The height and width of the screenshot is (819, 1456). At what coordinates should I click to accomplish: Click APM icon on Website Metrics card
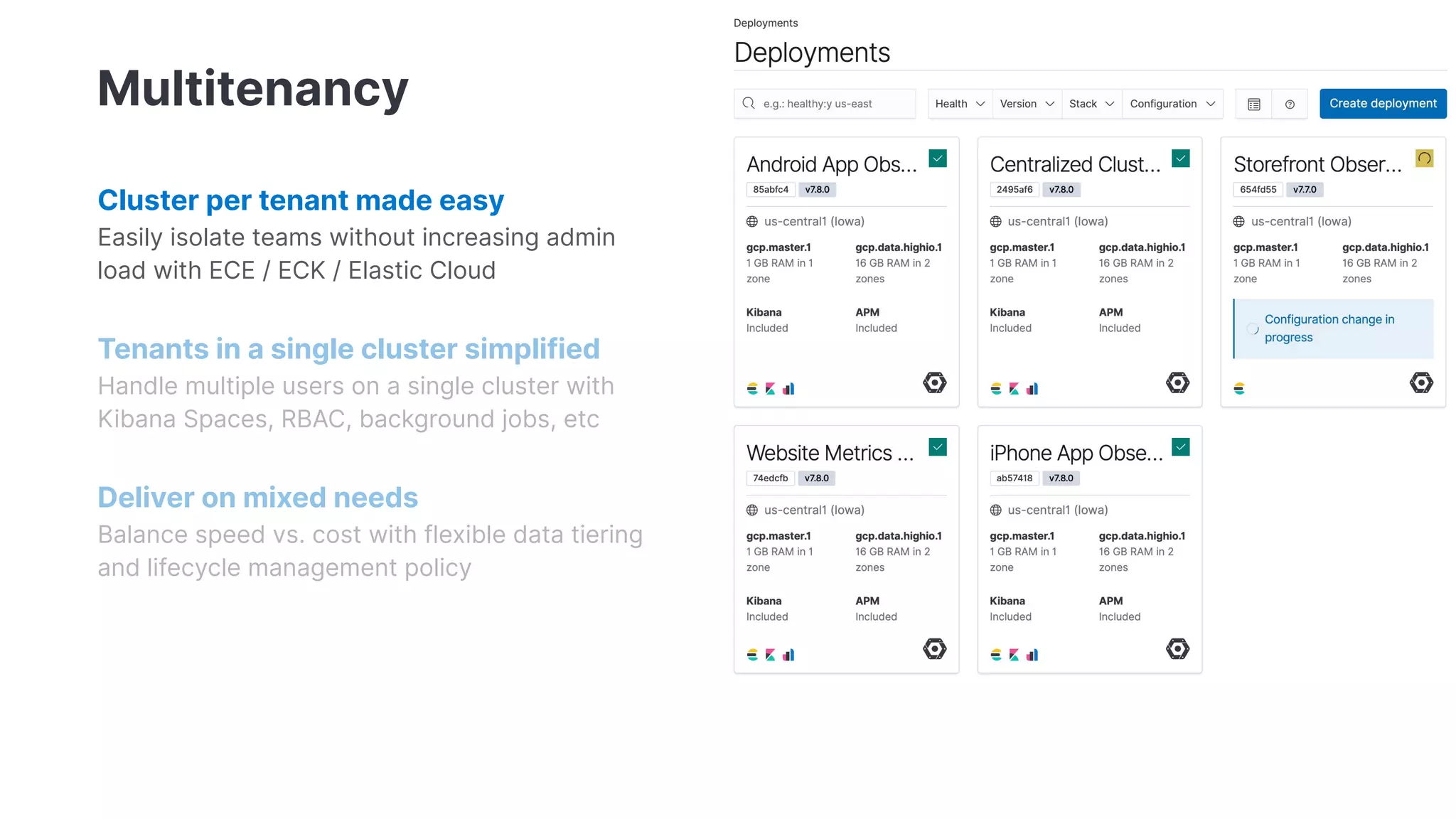click(788, 655)
